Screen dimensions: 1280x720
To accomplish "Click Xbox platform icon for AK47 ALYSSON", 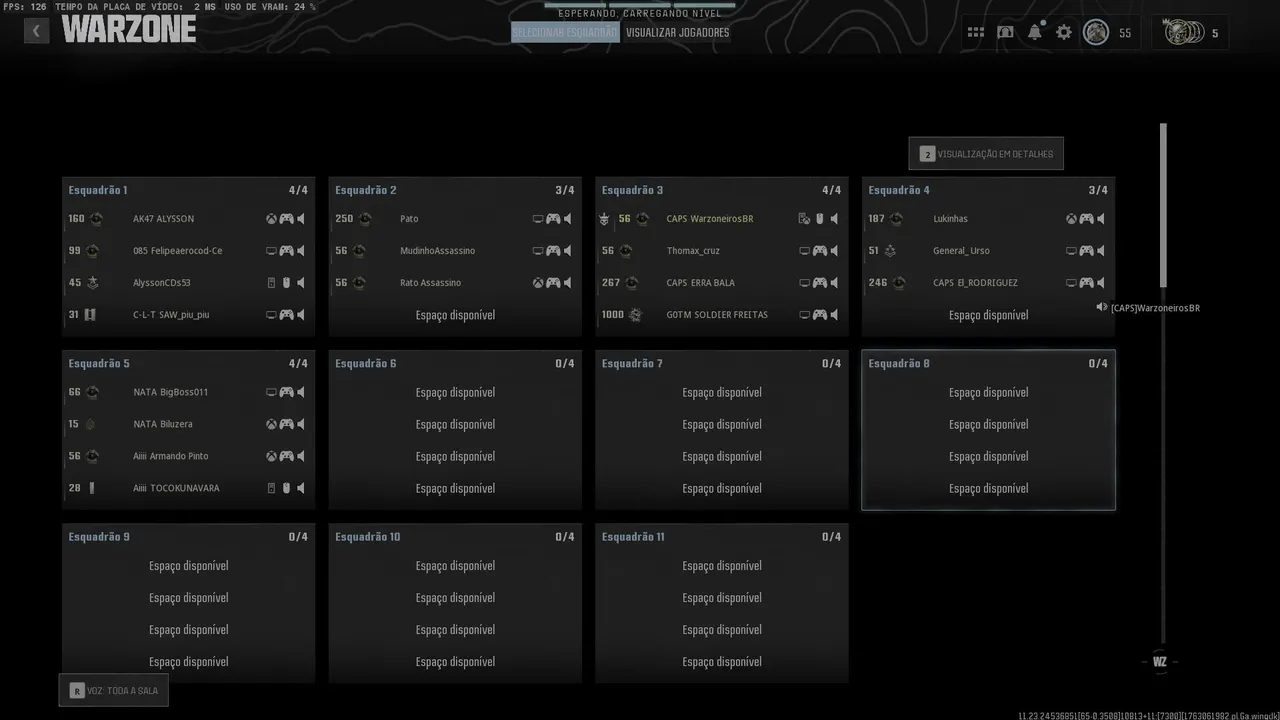I will 271,219.
